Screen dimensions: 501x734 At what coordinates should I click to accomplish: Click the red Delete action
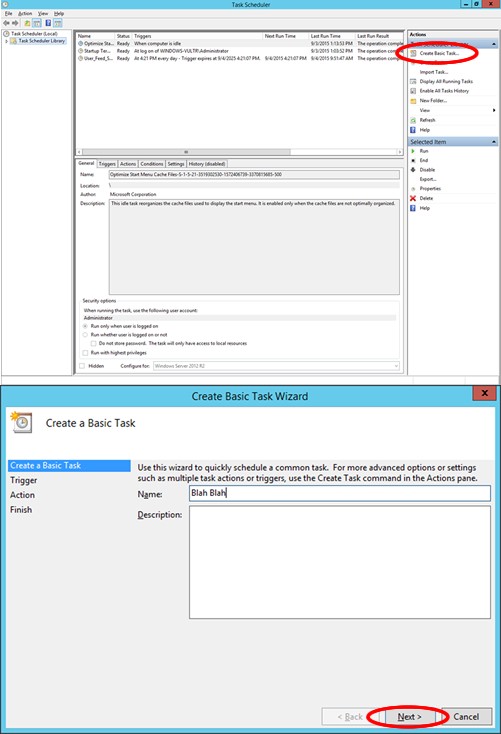click(x=426, y=198)
